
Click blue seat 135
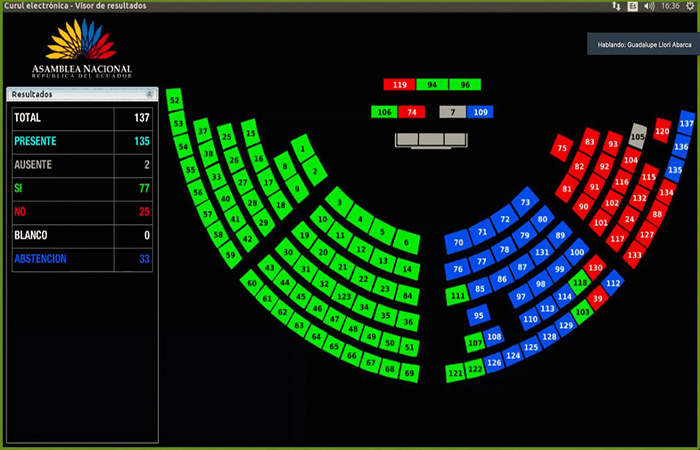[x=675, y=170]
